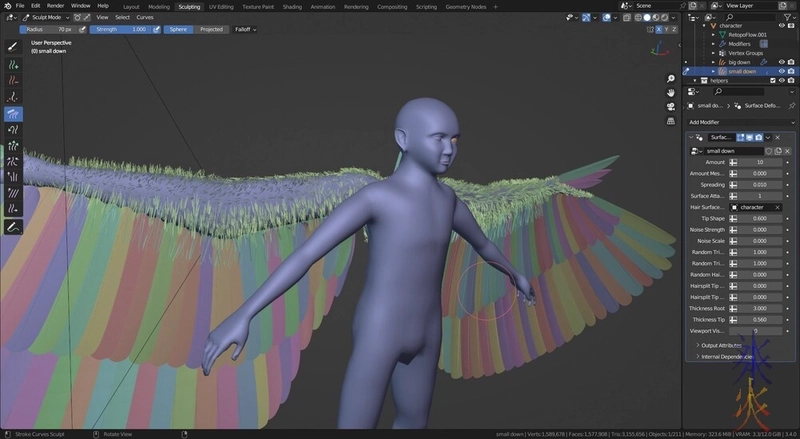Expand the Output Attributes panel
This screenshot has width=800, height=439.
720,345
